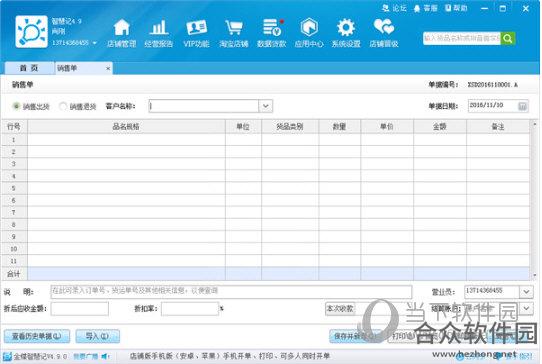Click the 客户名称 input field

point(204,106)
